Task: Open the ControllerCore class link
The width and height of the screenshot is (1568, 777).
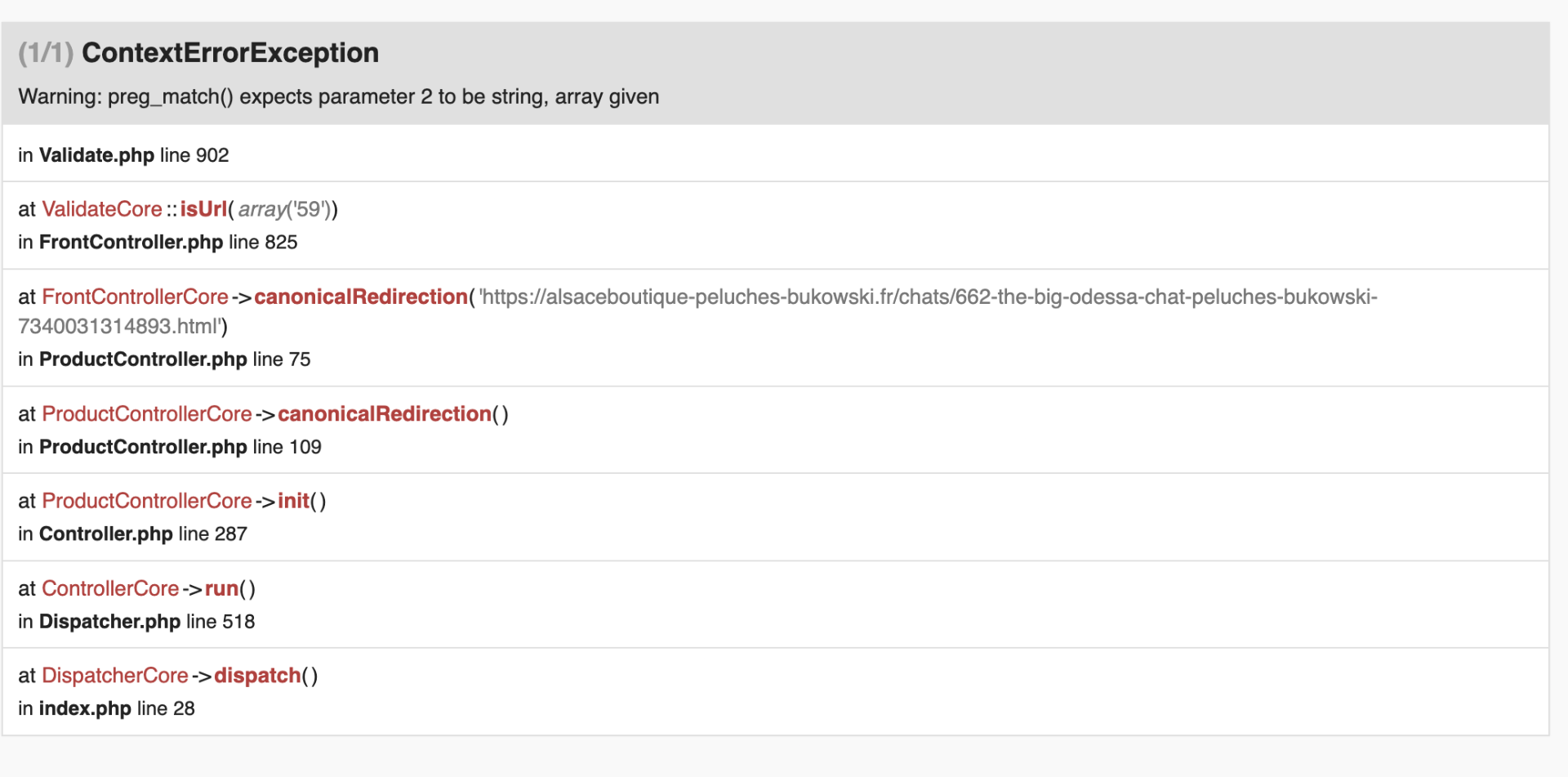Action: click(x=110, y=588)
